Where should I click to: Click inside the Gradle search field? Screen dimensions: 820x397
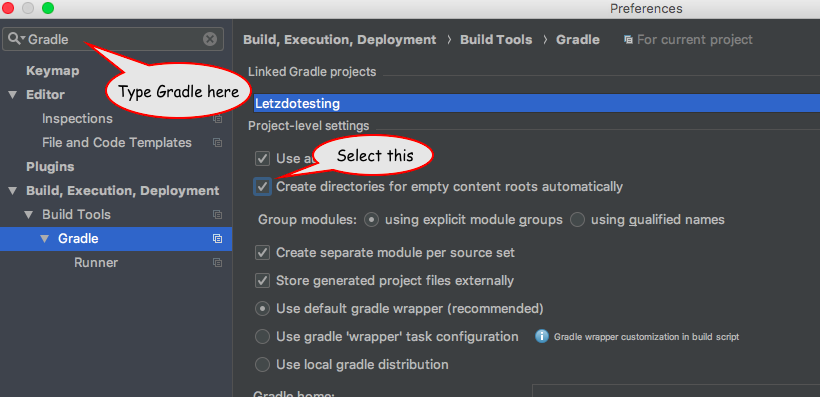point(113,39)
